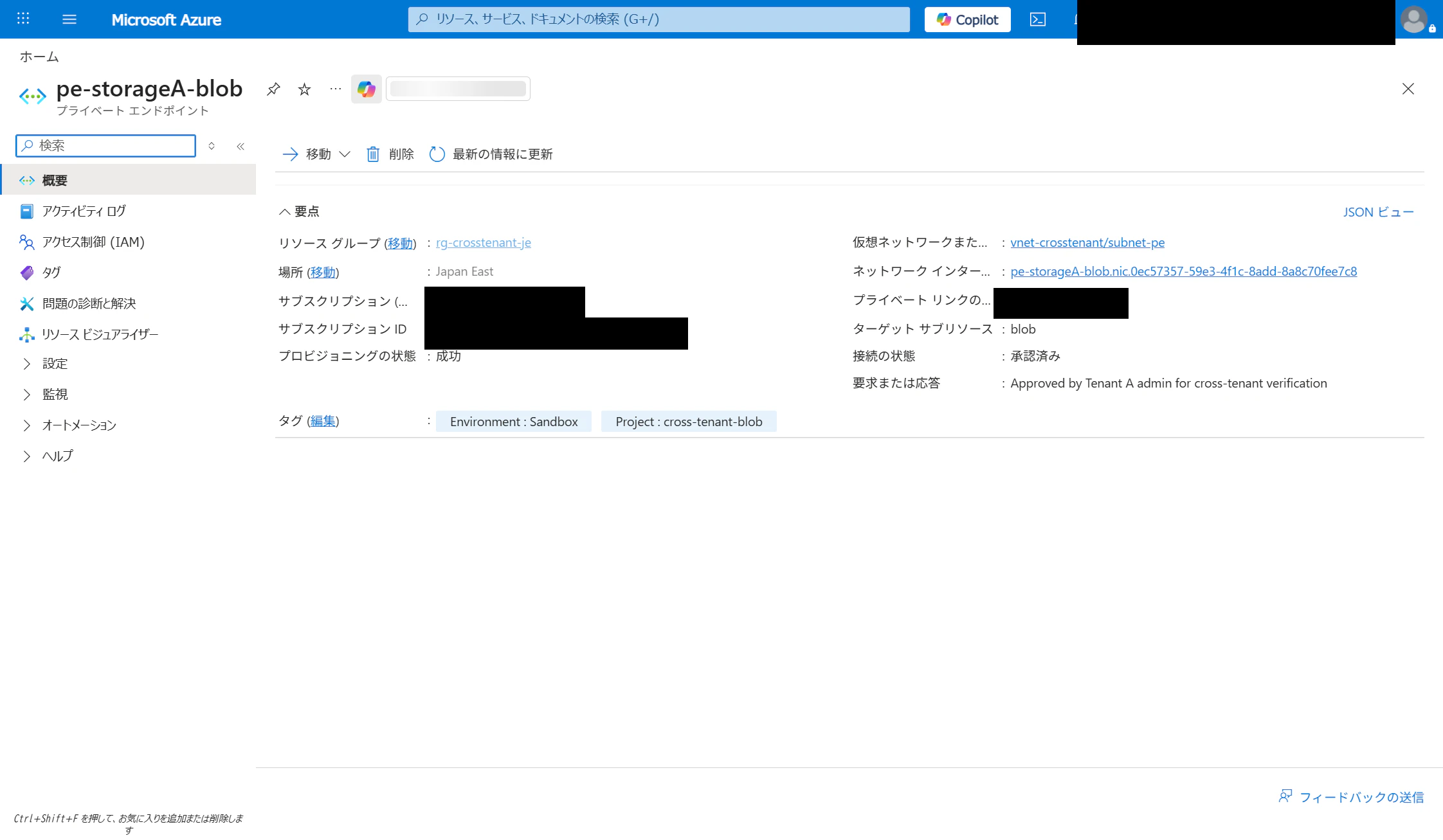Click フィードバックの送信 link

point(1351,797)
